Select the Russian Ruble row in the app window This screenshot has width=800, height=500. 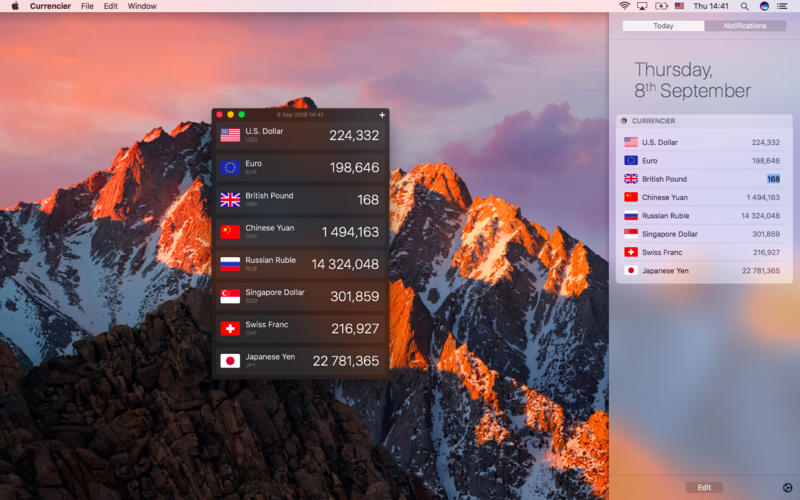click(300, 264)
